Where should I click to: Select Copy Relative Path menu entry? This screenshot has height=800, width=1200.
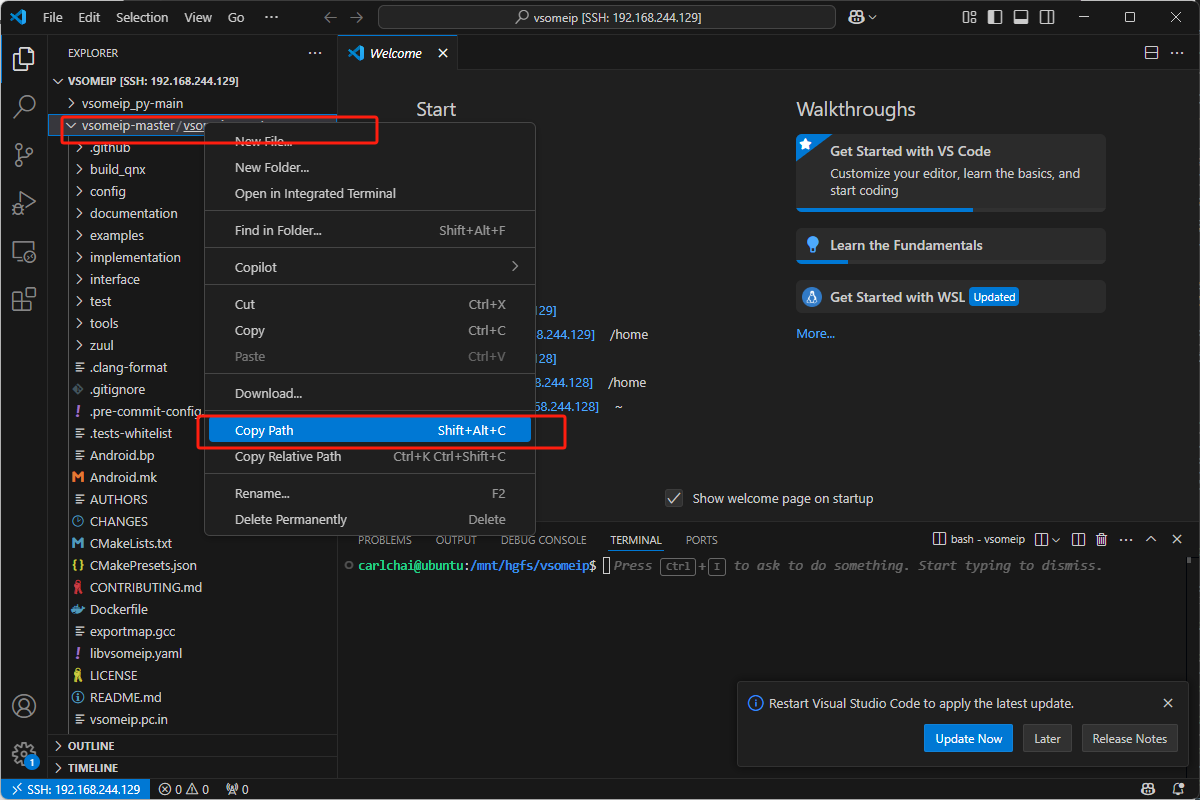[370, 457]
